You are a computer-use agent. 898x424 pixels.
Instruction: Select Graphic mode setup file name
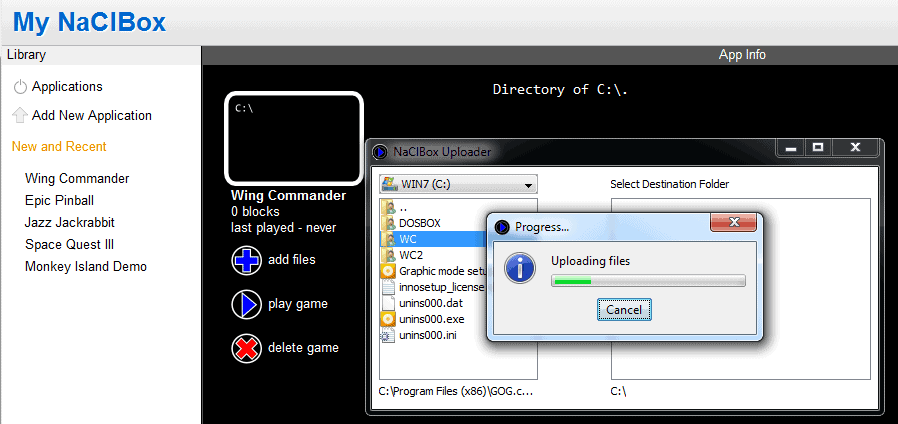tap(443, 271)
